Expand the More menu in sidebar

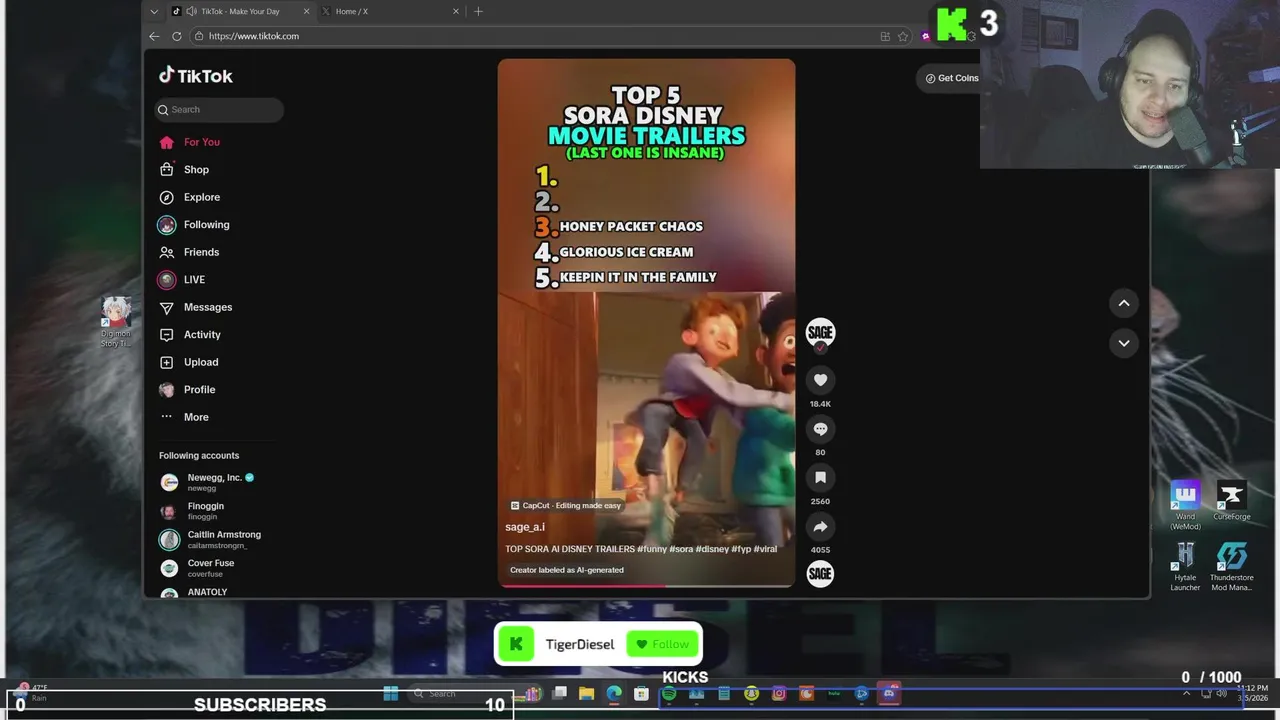tap(184, 417)
